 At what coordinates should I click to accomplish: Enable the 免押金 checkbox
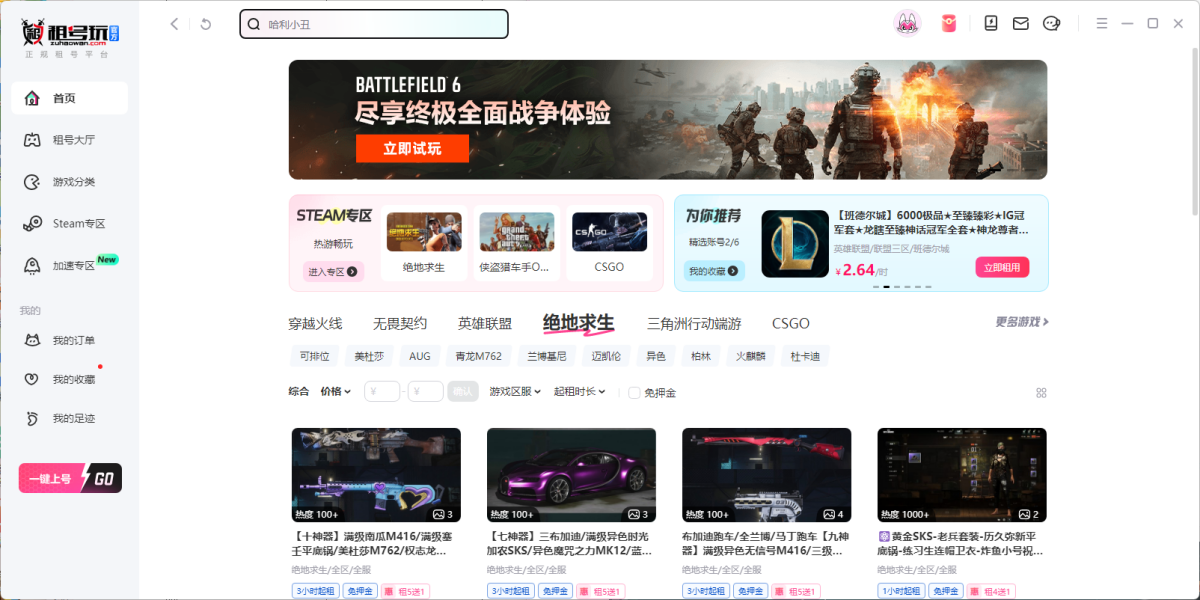634,393
